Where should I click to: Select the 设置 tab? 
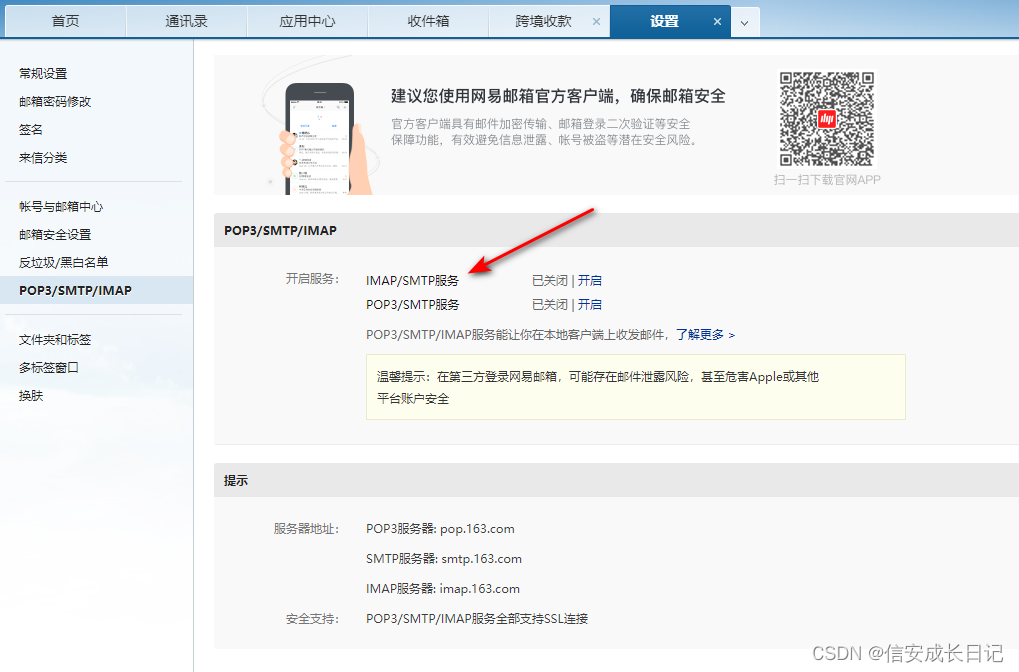664,21
